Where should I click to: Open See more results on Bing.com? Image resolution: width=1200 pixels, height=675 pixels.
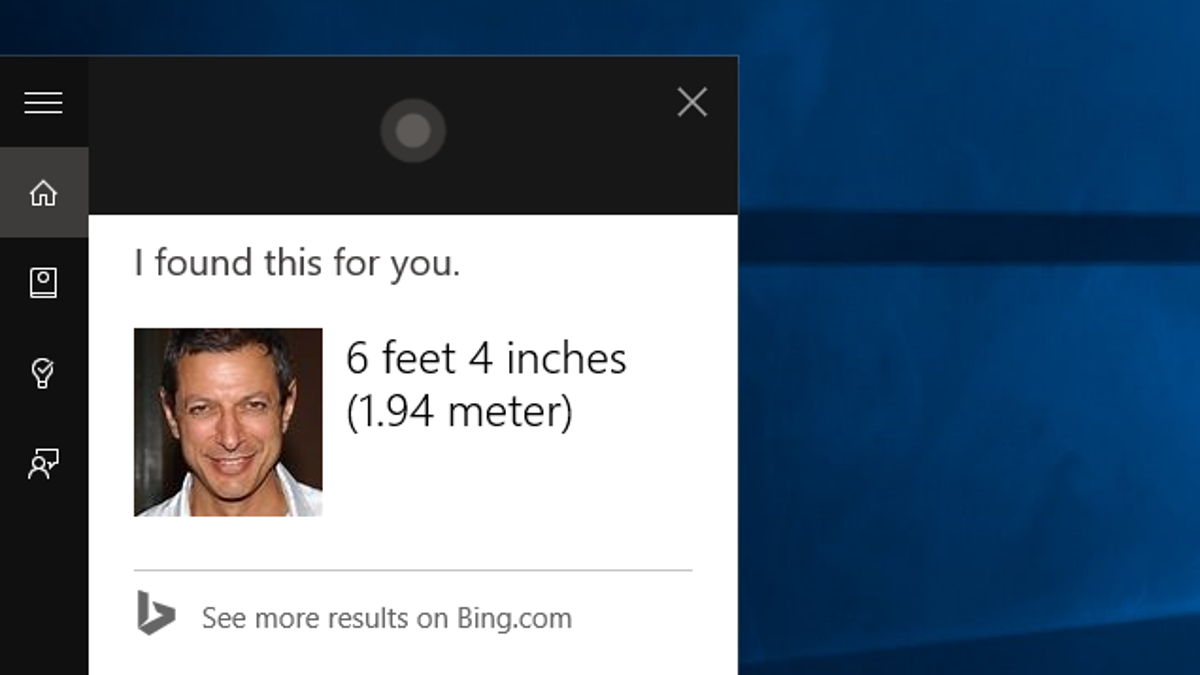(x=387, y=618)
